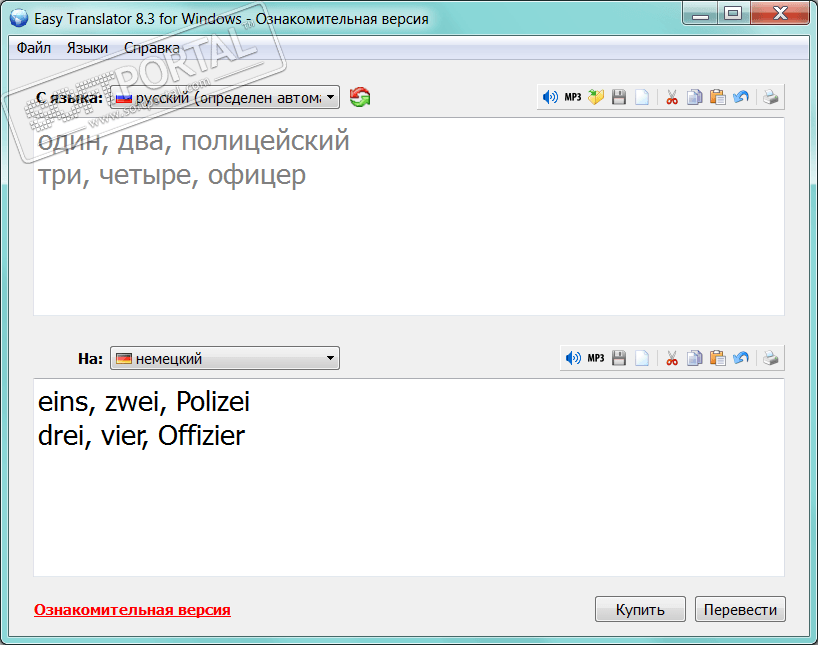
Task: Open a file into source text
Action: tap(596, 97)
